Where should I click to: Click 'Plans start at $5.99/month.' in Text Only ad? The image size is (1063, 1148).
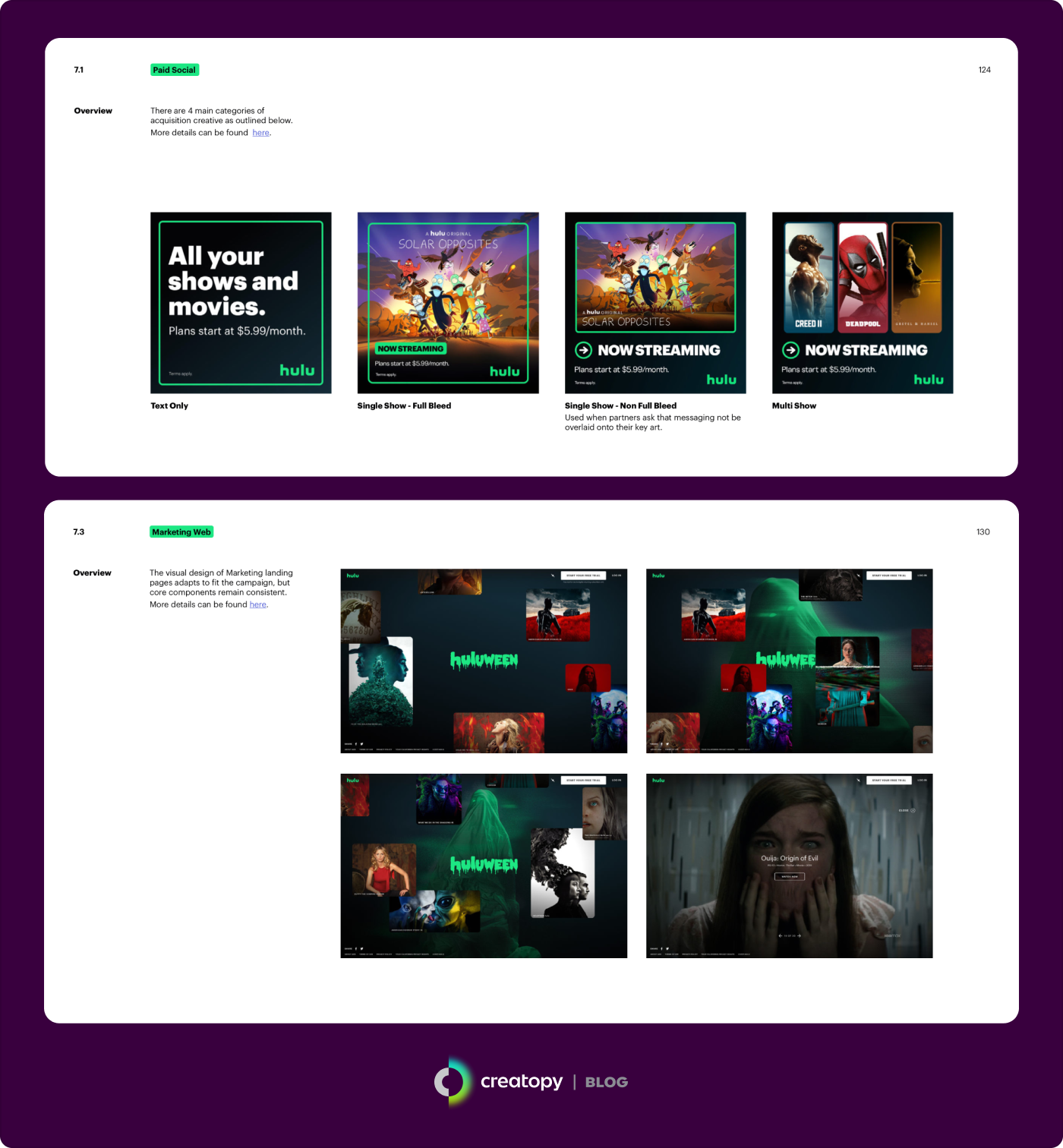point(237,331)
